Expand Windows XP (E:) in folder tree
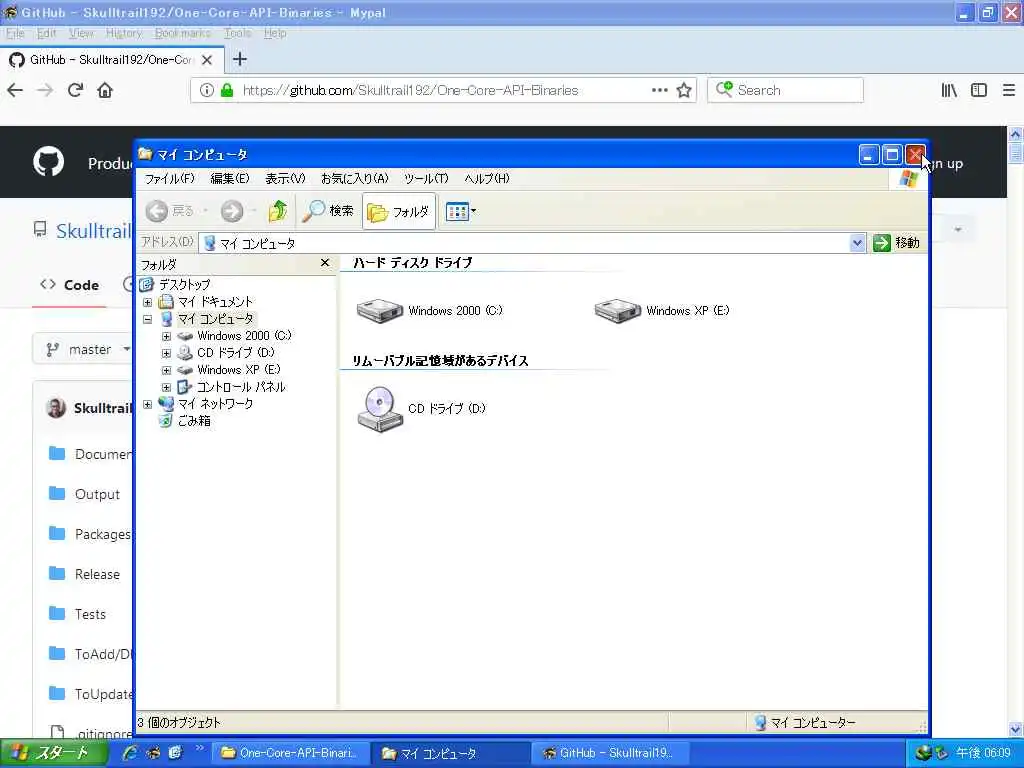The height and width of the screenshot is (768, 1024). [x=167, y=370]
